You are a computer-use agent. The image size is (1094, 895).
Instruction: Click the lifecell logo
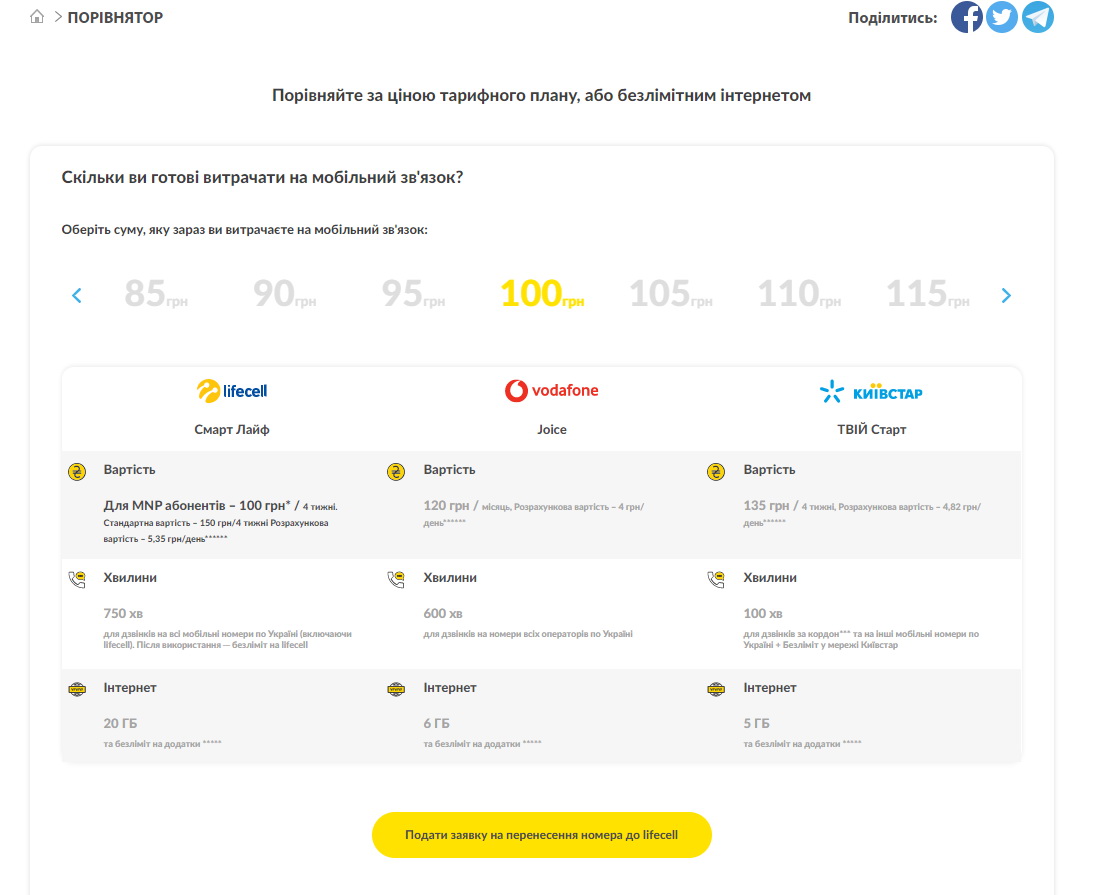click(x=232, y=391)
